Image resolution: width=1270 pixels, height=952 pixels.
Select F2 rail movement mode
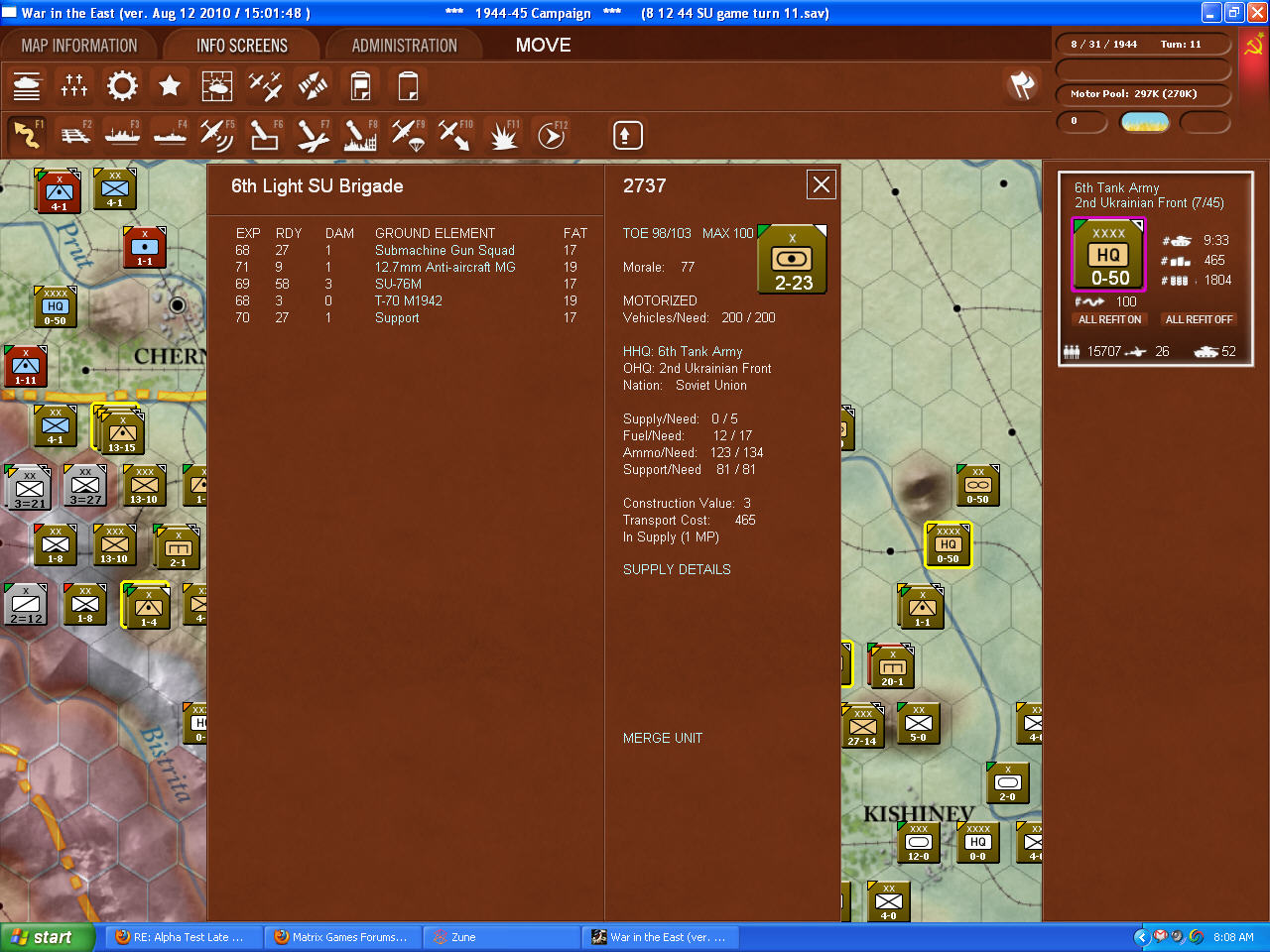click(x=74, y=135)
